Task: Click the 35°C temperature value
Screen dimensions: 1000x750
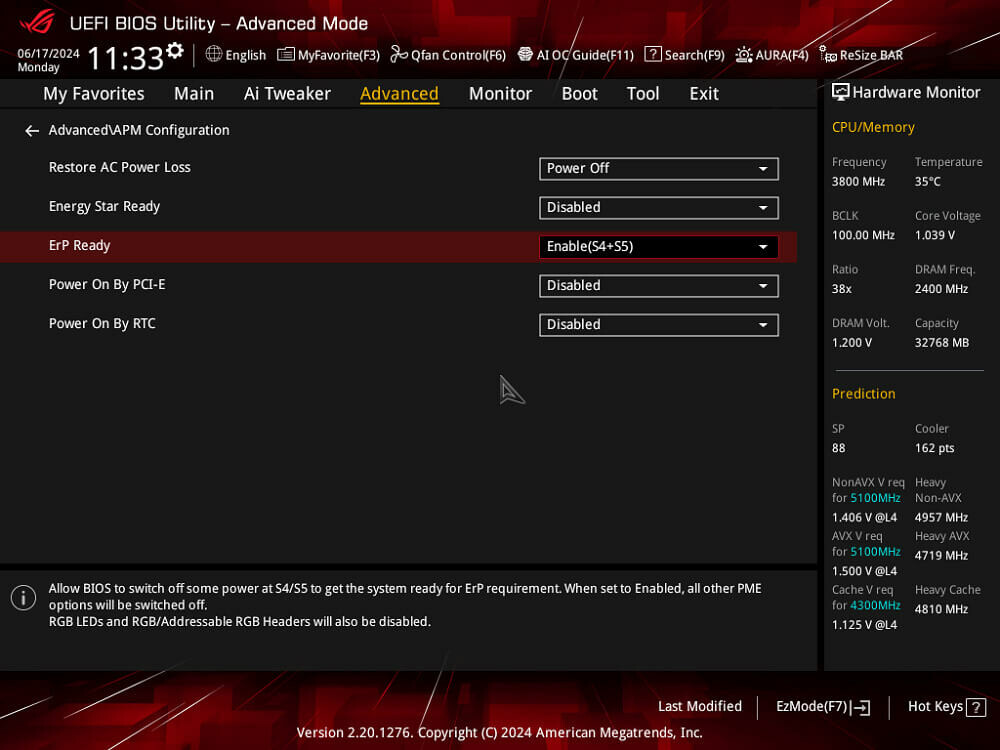Action: coord(928,182)
